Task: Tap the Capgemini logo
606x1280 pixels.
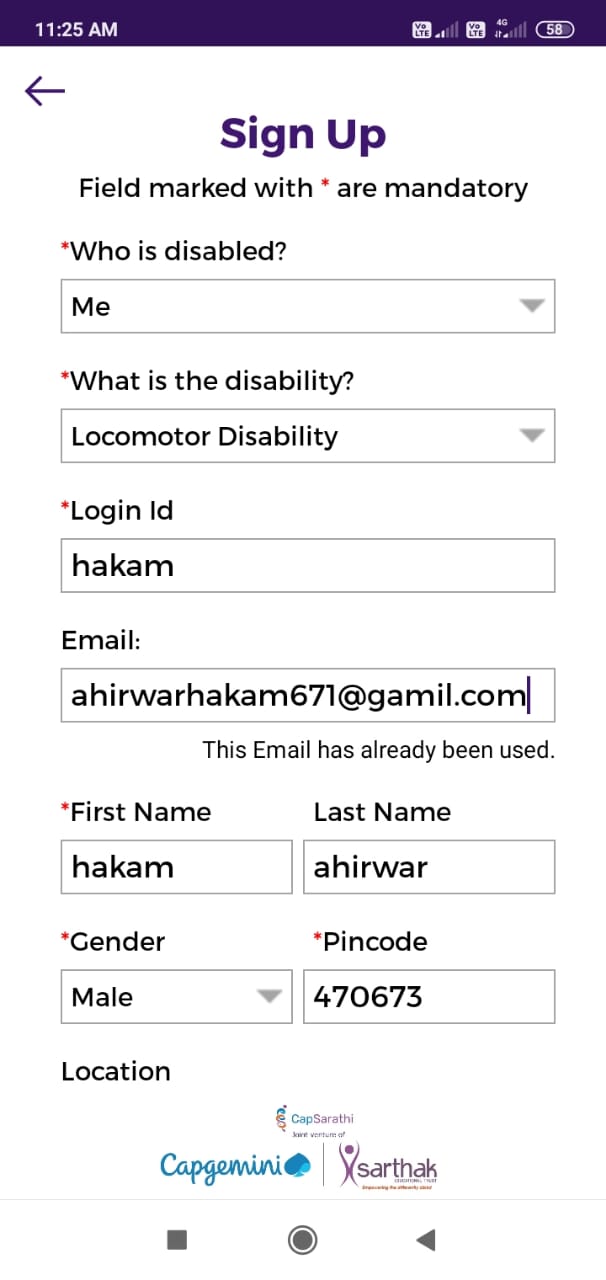Action: coord(236,1166)
